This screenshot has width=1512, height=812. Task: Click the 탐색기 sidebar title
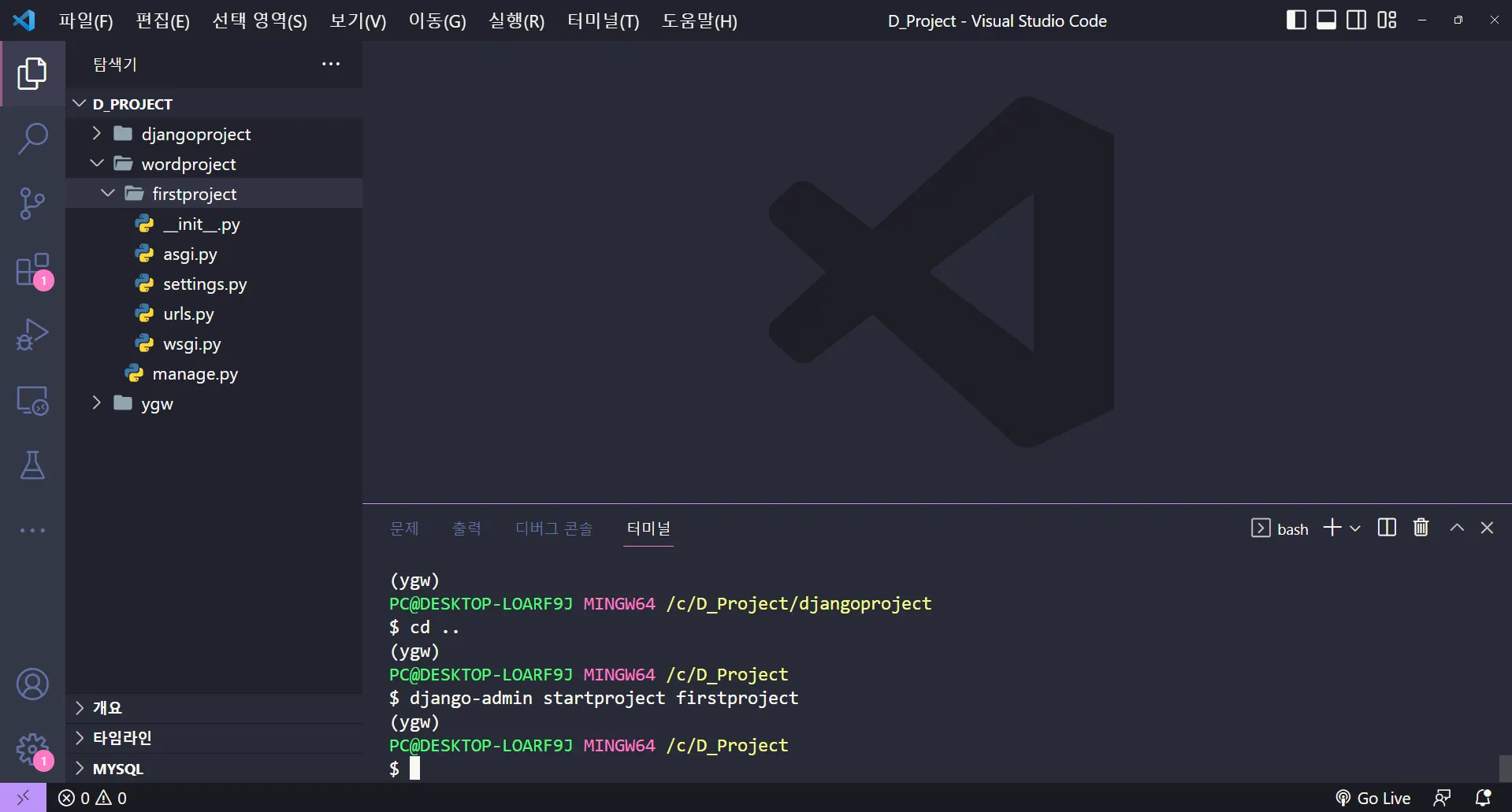click(x=115, y=64)
